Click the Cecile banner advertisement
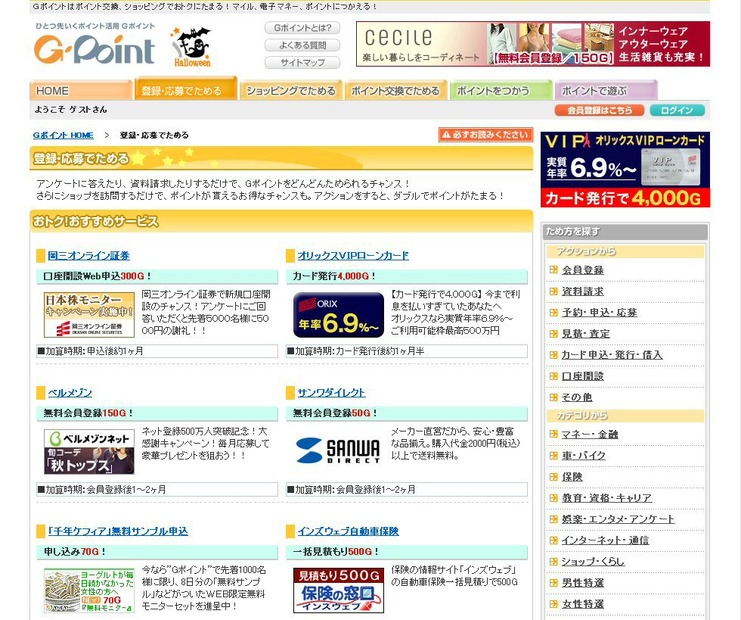Screen dimensions: 741x620 (533, 44)
